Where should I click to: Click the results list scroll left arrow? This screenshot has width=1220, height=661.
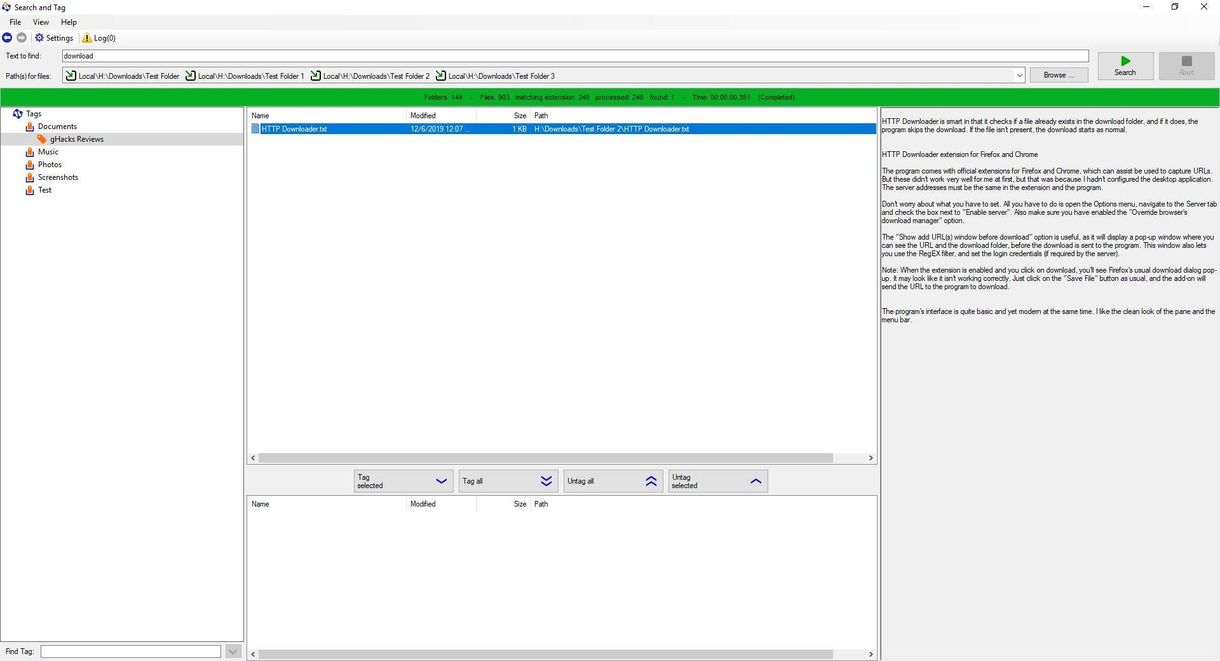pyautogui.click(x=253, y=458)
